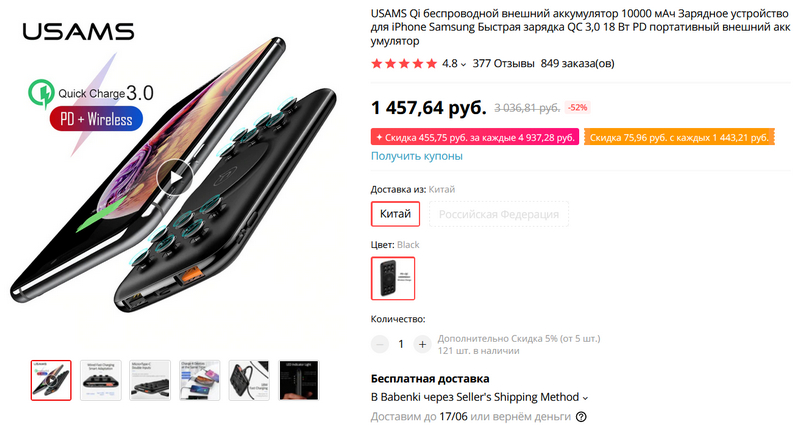The image size is (800, 432).
Task: View the fourth thumbnail charging multiple devices
Action: coord(199,380)
